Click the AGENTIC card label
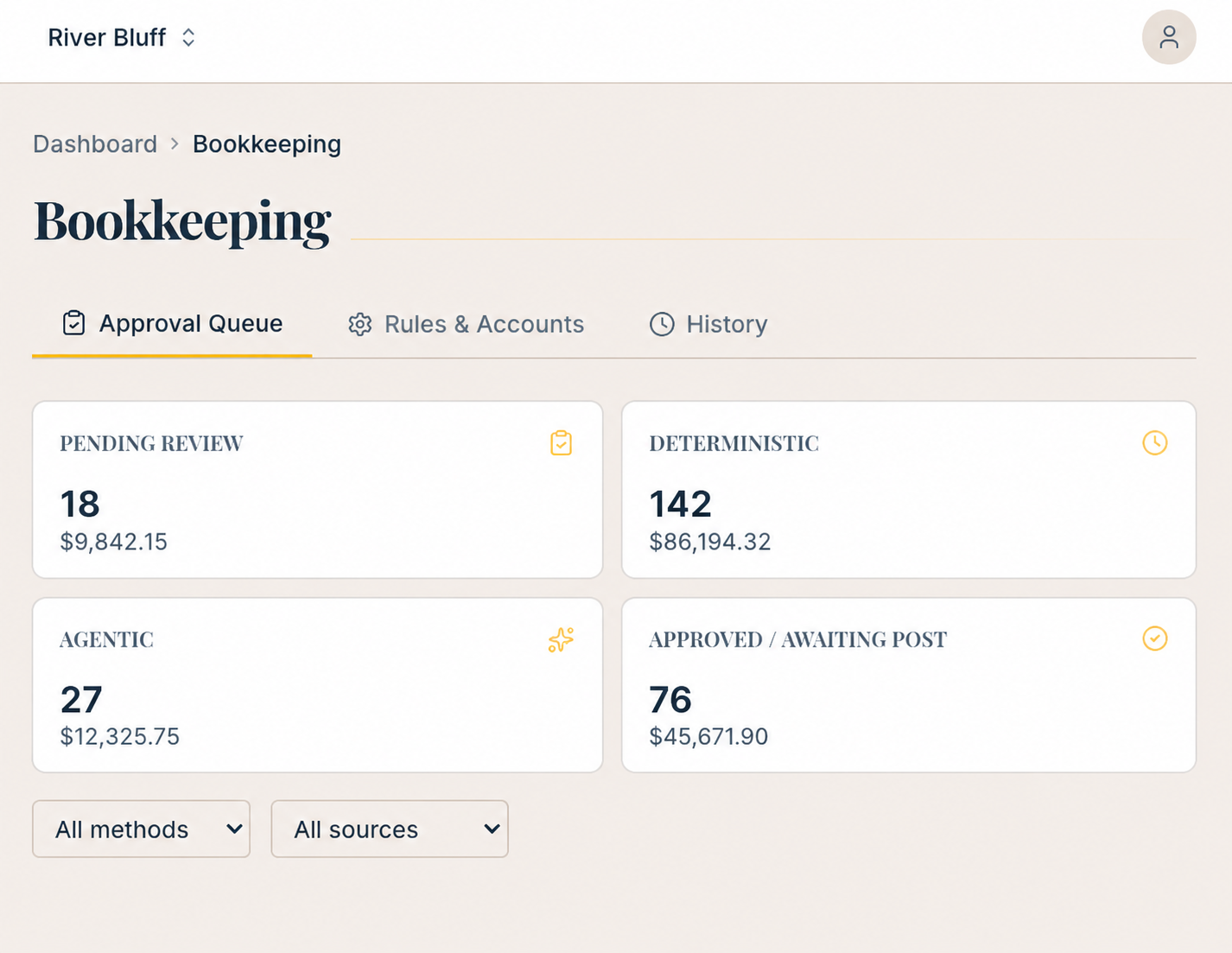 tap(106, 639)
